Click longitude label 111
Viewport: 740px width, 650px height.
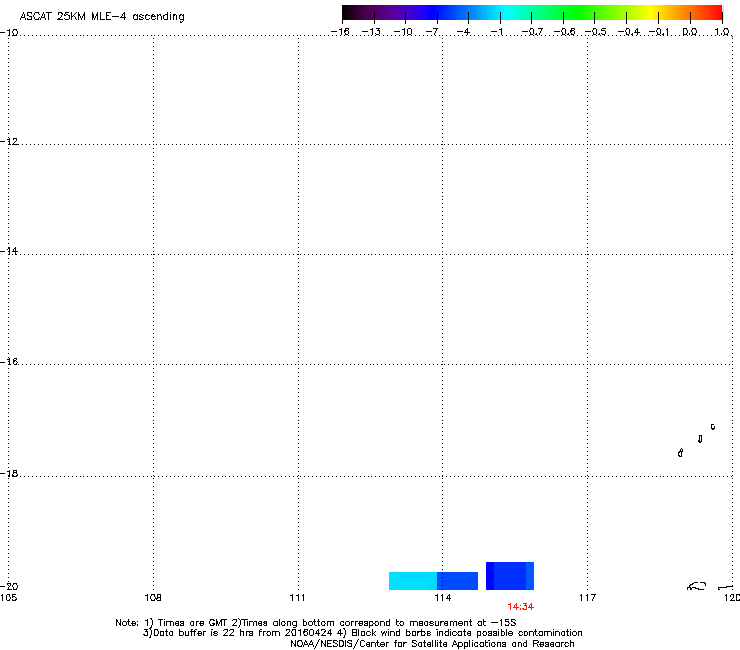(x=297, y=598)
